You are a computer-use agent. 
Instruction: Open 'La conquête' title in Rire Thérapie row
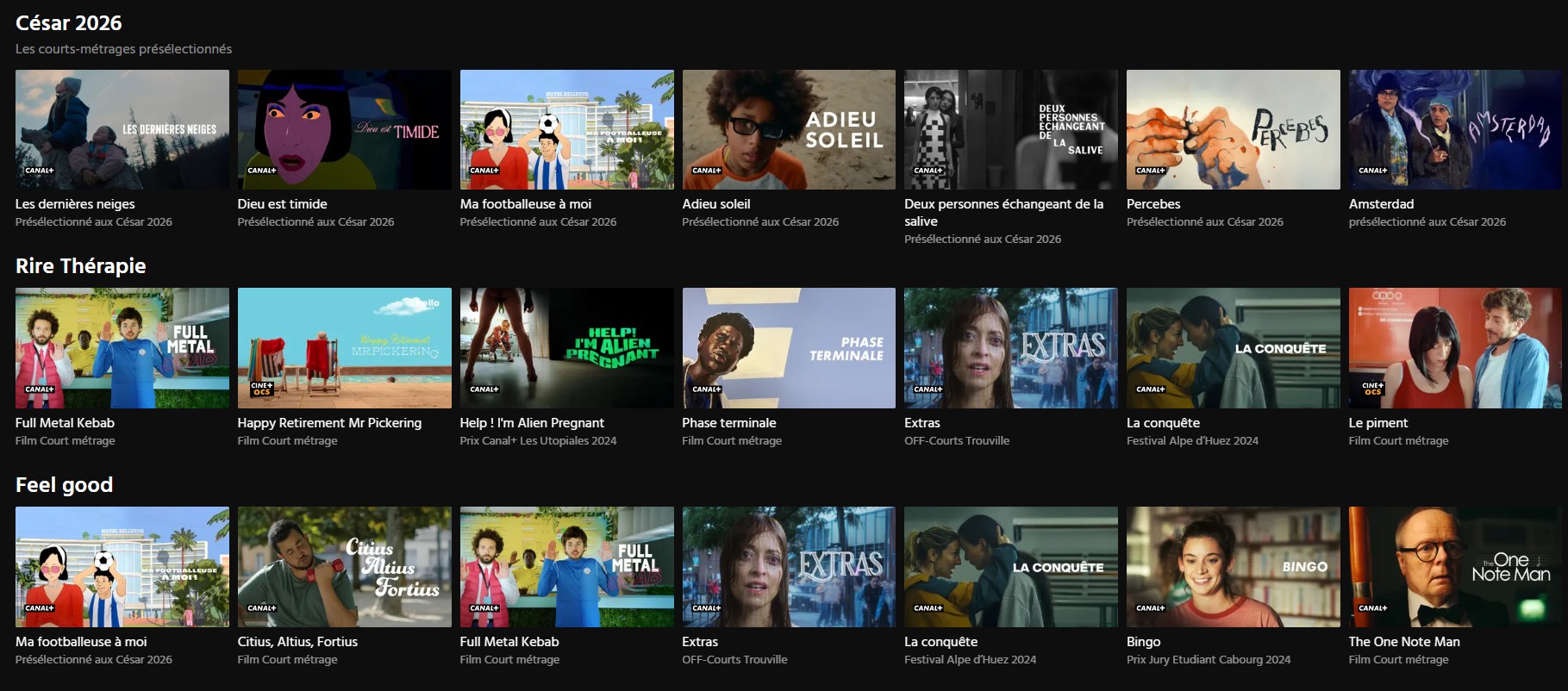[x=1164, y=423]
